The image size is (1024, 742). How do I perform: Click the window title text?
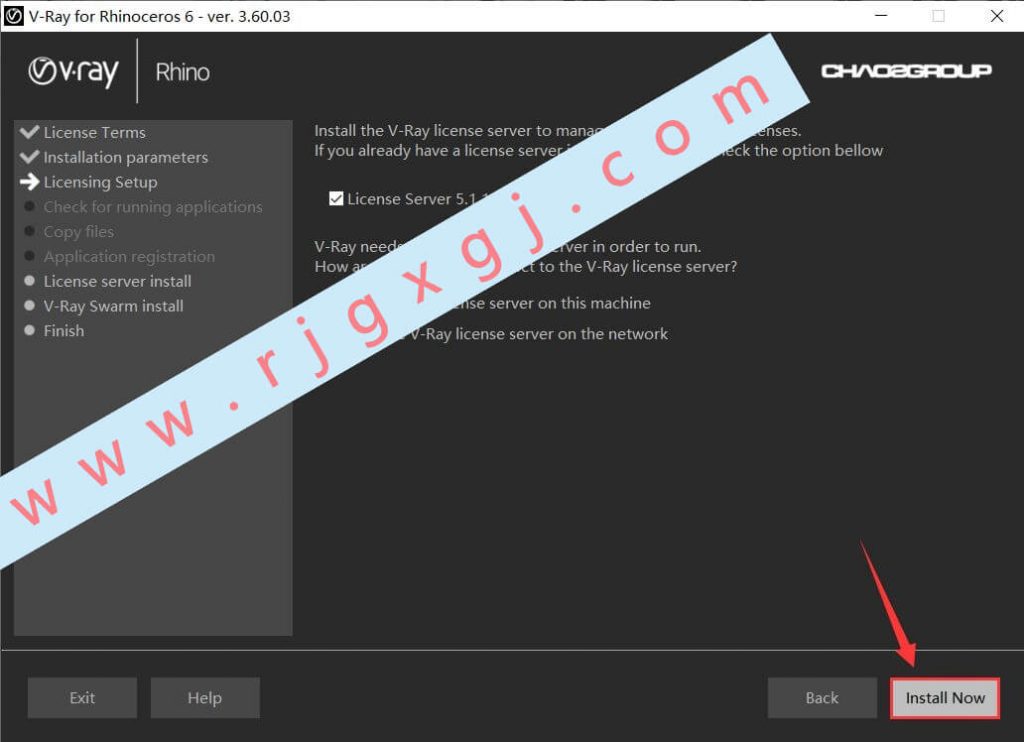click(x=159, y=16)
